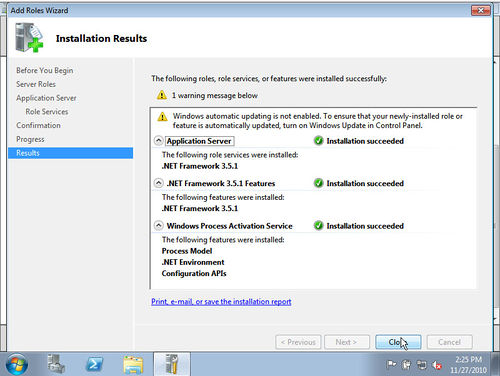This screenshot has width=500, height=376.
Task: Click the warning icon beside '1 warning message below'
Action: coord(162,95)
